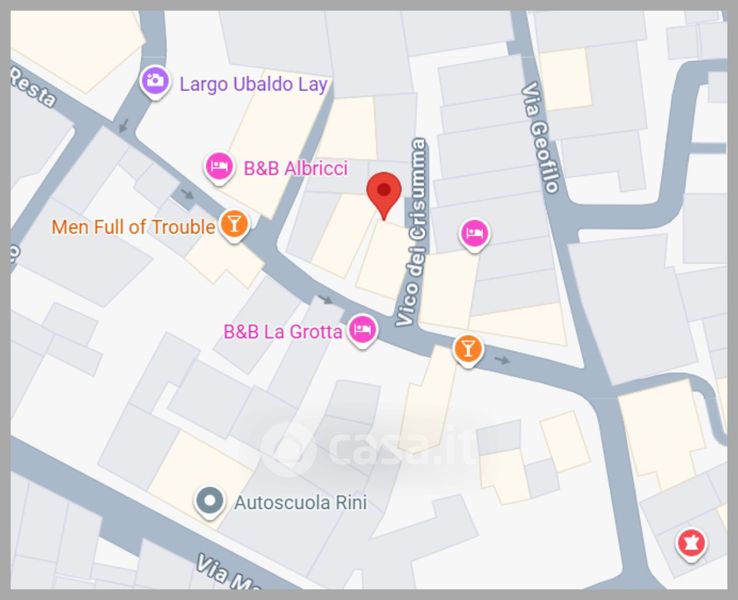Viewport: 738px width, 600px height.
Task: Open the Men Full of Trouble bar icon
Action: coord(234,225)
